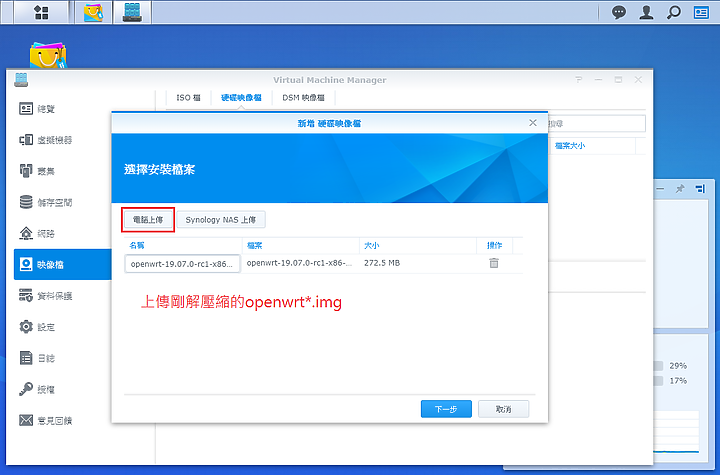
Task: Toggle the DSM widgets panel icon
Action: (x=701, y=12)
